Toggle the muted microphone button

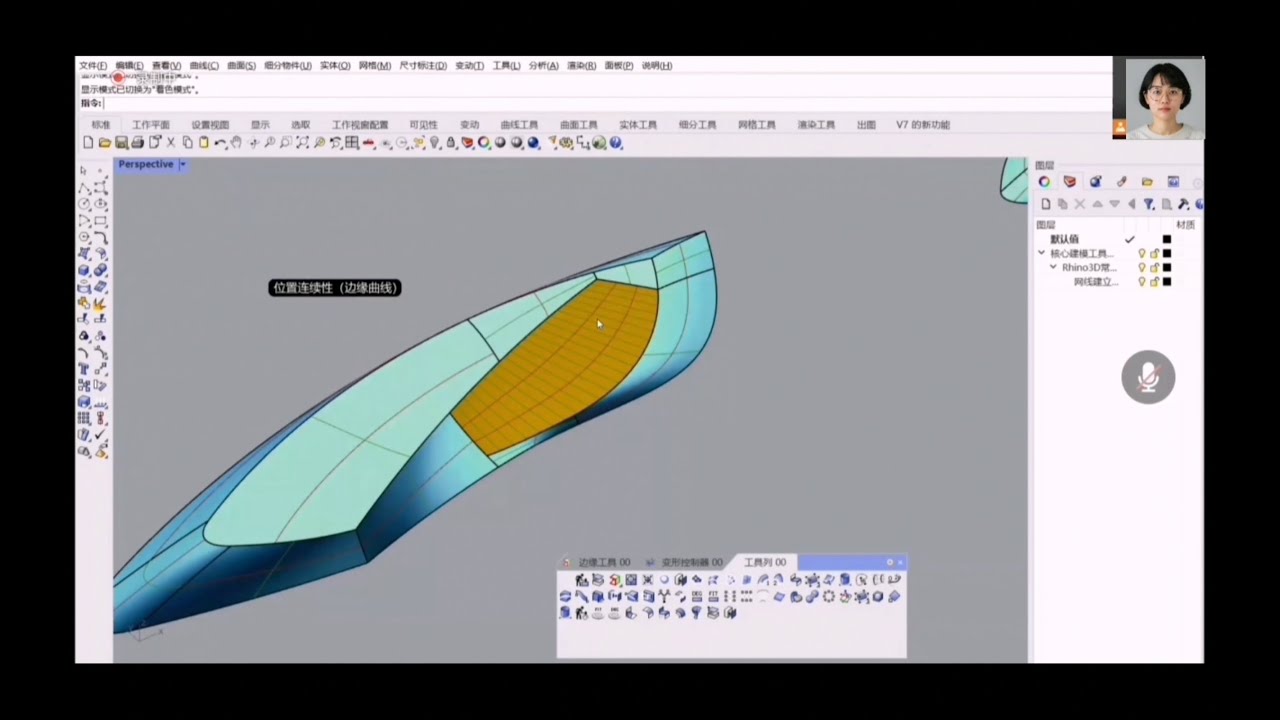point(1148,377)
